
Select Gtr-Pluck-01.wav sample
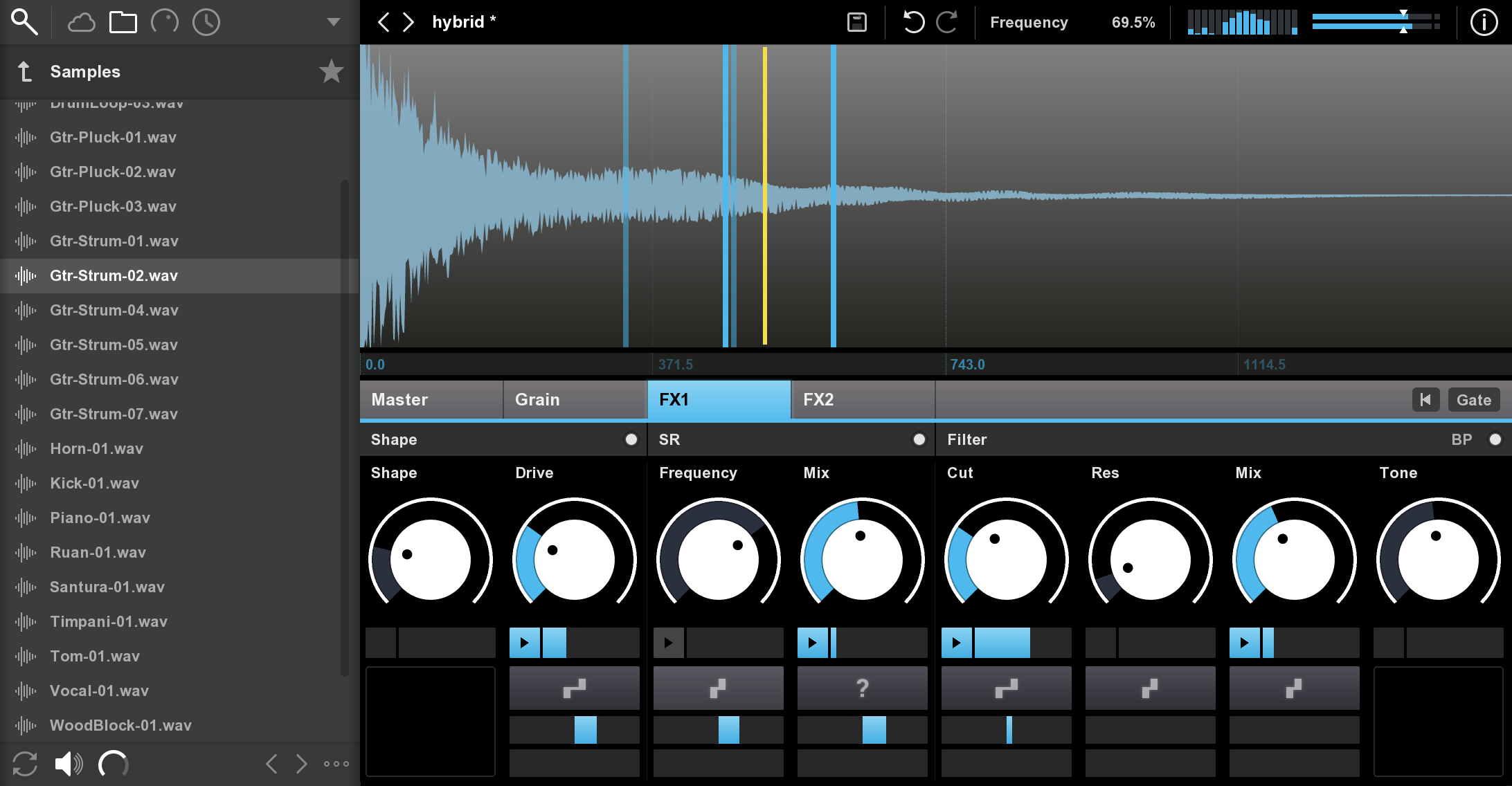pos(172,137)
